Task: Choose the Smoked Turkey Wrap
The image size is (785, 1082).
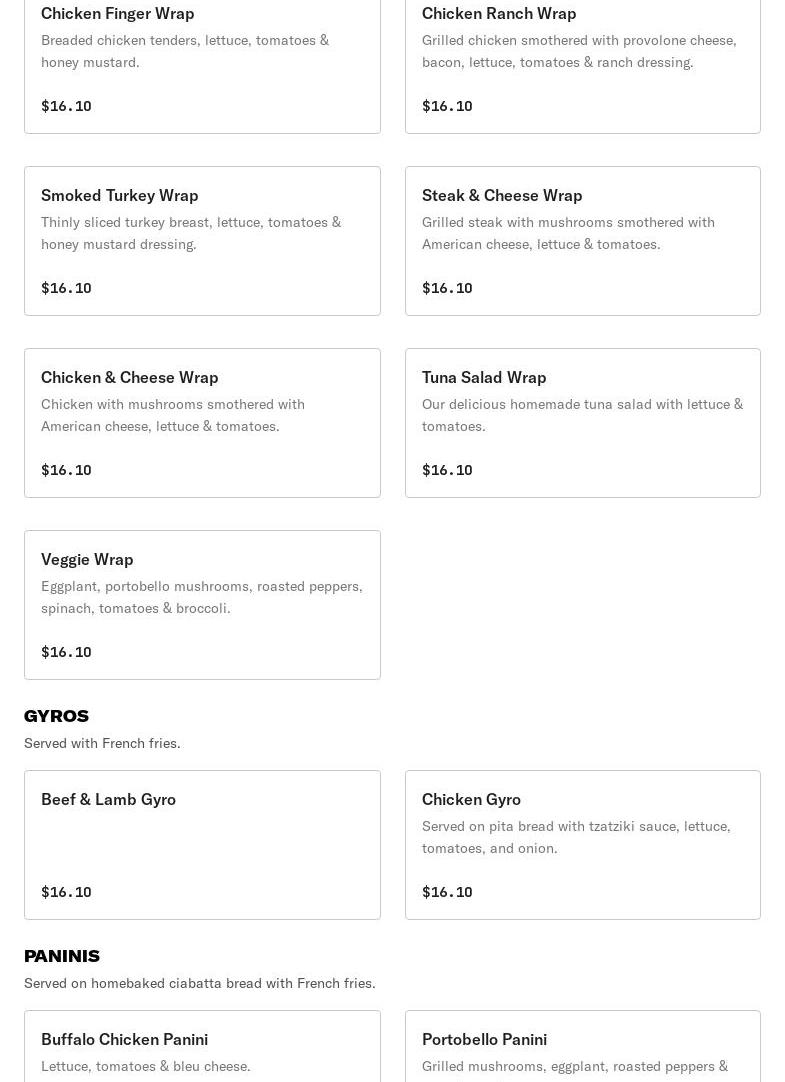Action: click(202, 241)
